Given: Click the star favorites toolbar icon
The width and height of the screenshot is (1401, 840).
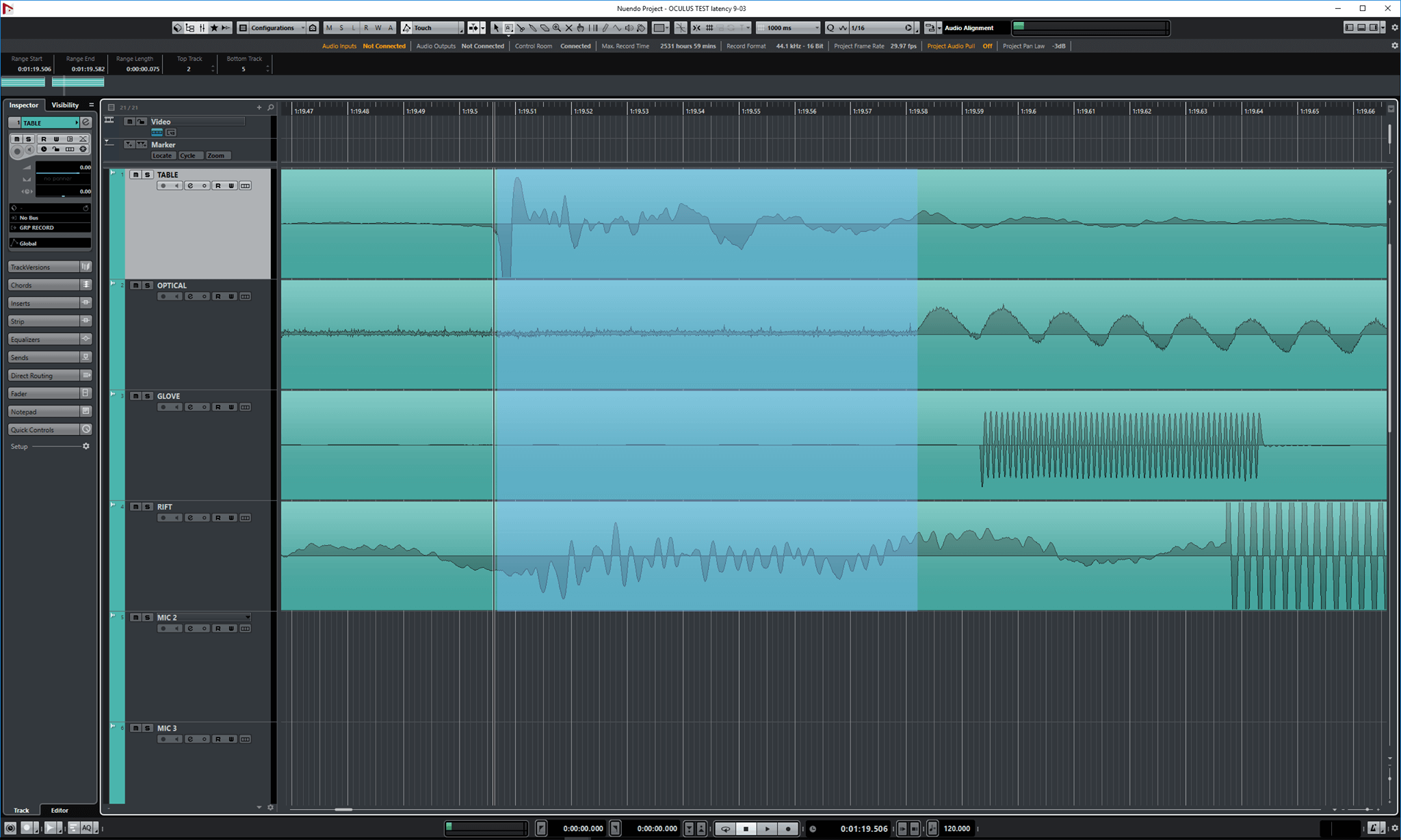Looking at the screenshot, I should [214, 28].
